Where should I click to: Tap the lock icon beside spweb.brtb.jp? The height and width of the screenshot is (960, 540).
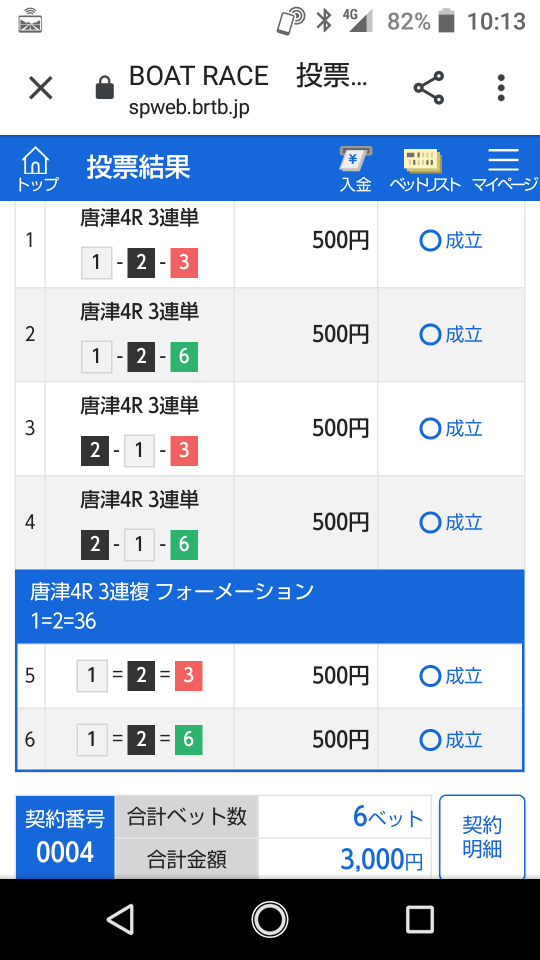pos(105,88)
